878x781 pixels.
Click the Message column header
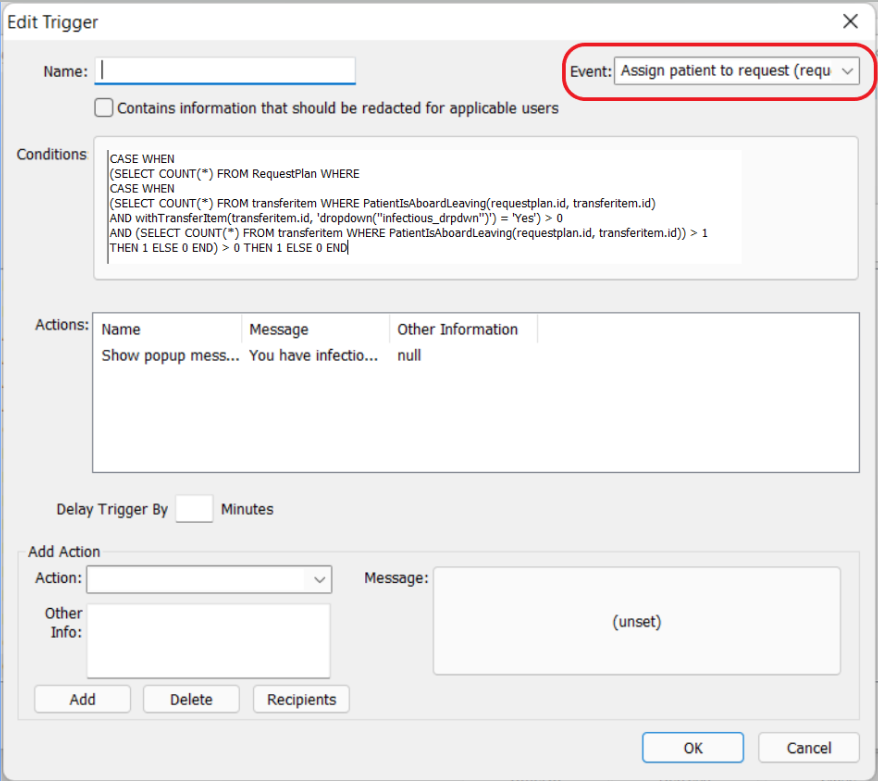316,329
